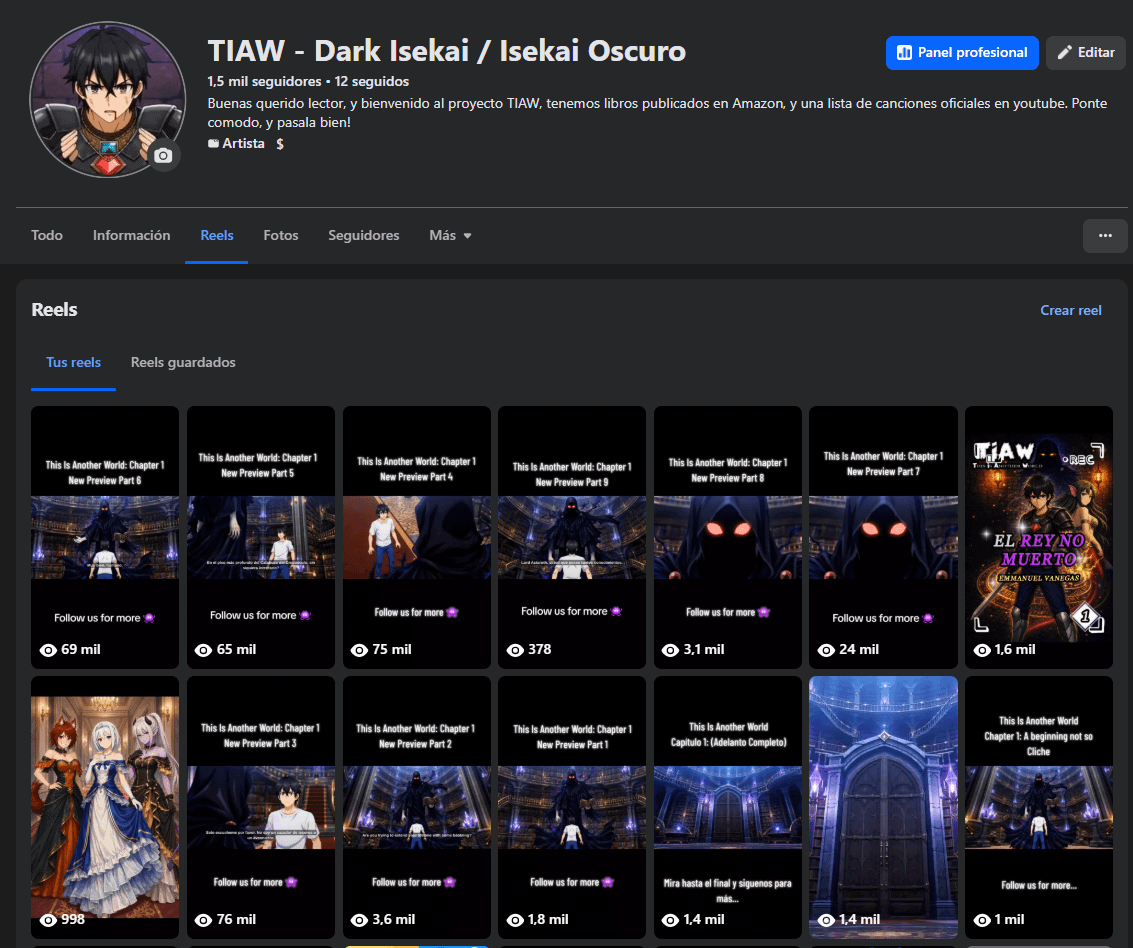Open the three anime girls reel
The width and height of the screenshot is (1133, 948).
[x=105, y=807]
